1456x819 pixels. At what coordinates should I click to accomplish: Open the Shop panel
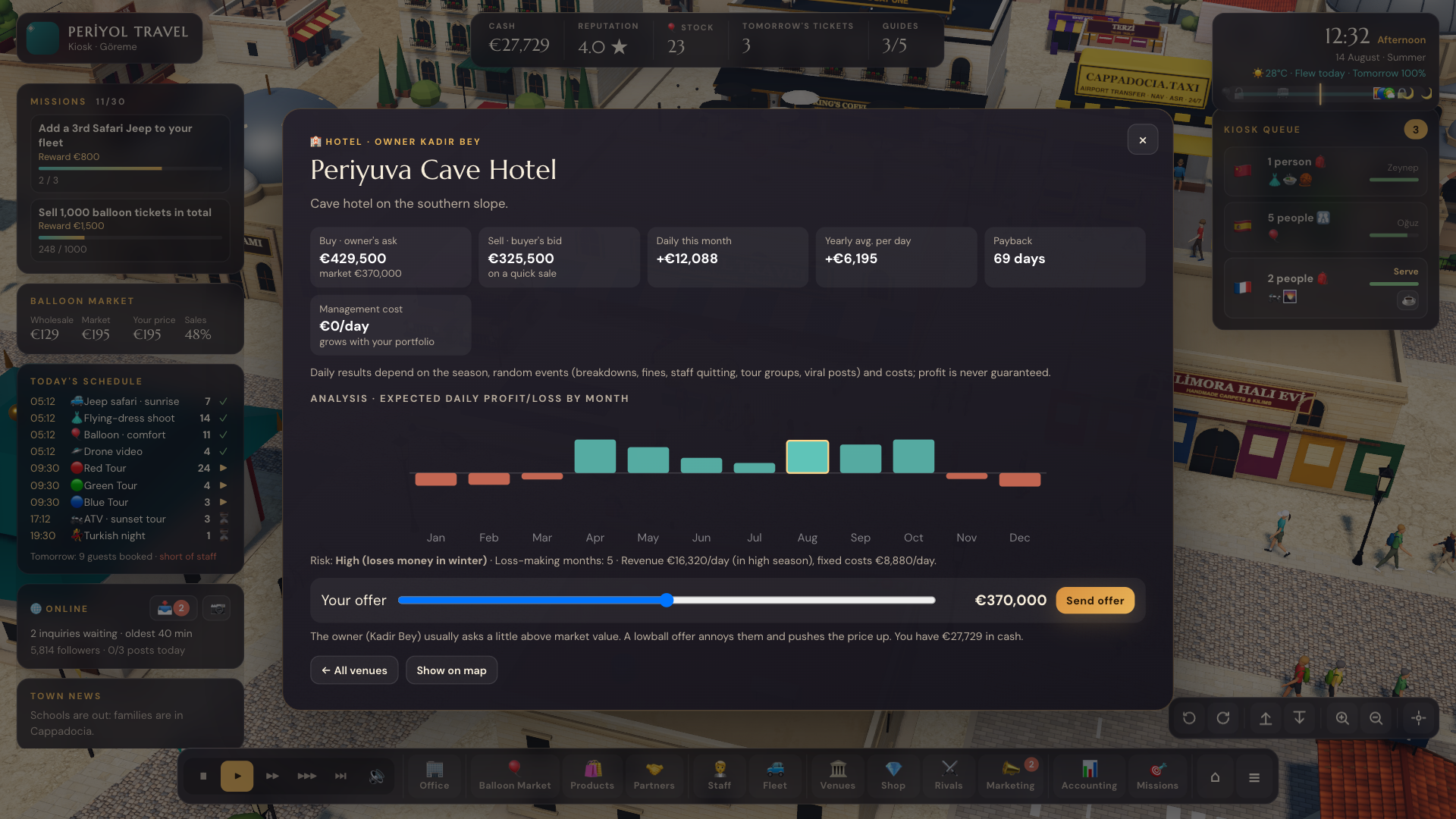[893, 775]
